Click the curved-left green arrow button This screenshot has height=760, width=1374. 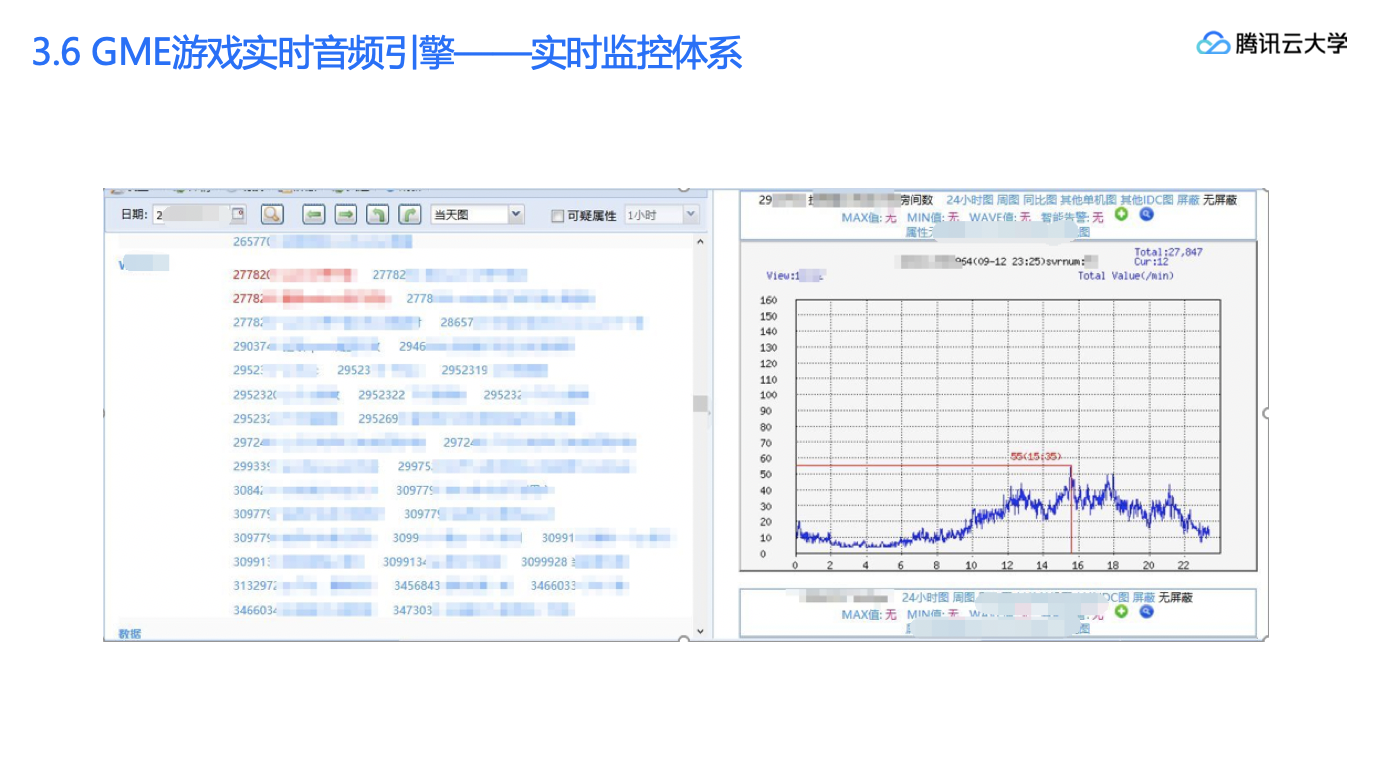[378, 214]
